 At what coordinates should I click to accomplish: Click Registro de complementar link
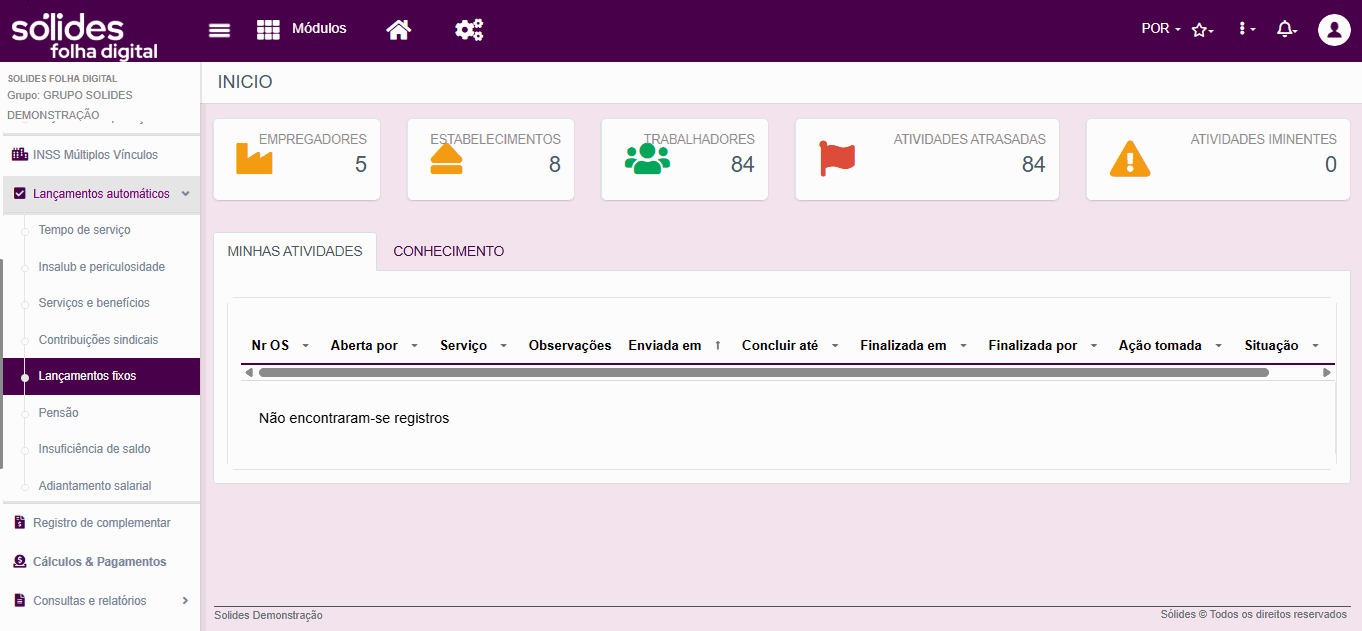(x=102, y=523)
